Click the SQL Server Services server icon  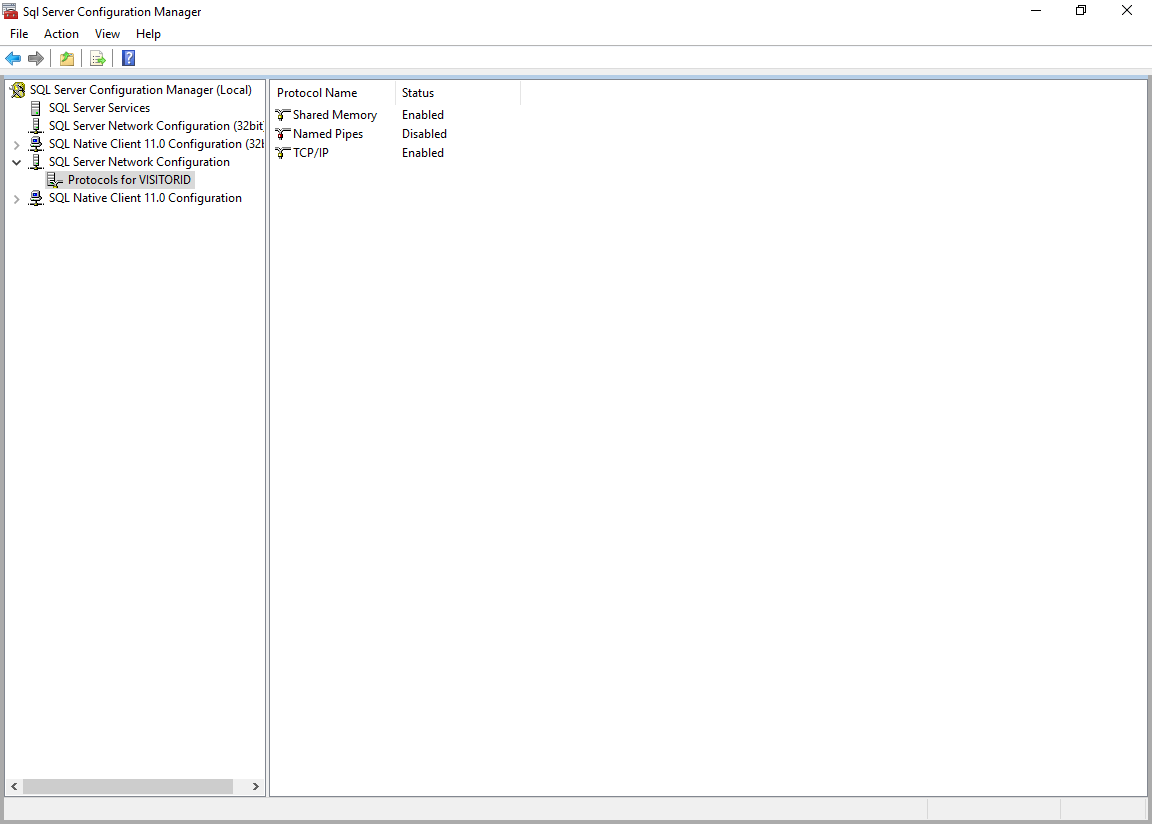(x=37, y=108)
